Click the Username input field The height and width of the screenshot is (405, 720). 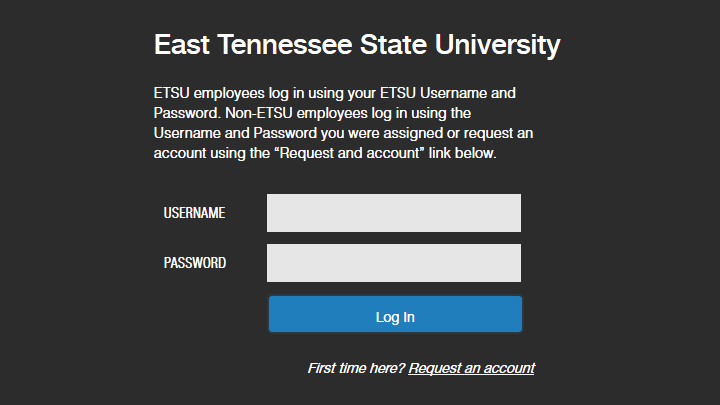(x=394, y=213)
